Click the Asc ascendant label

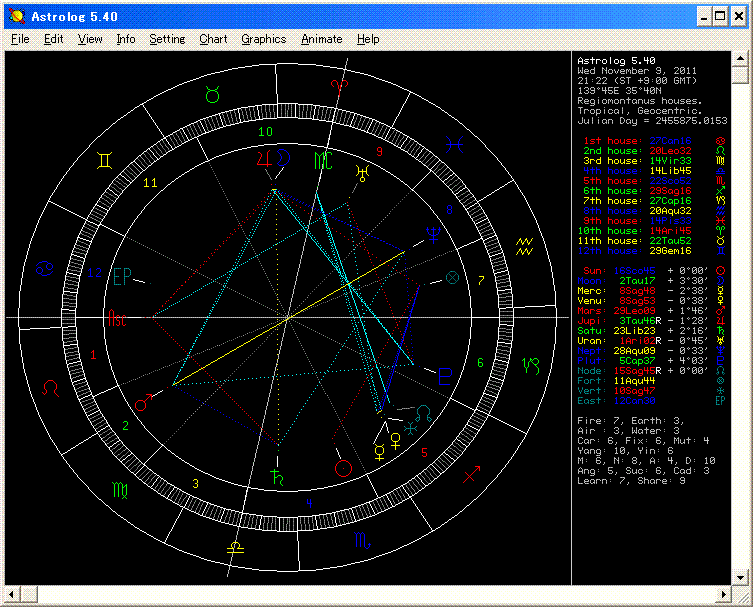coord(117,317)
